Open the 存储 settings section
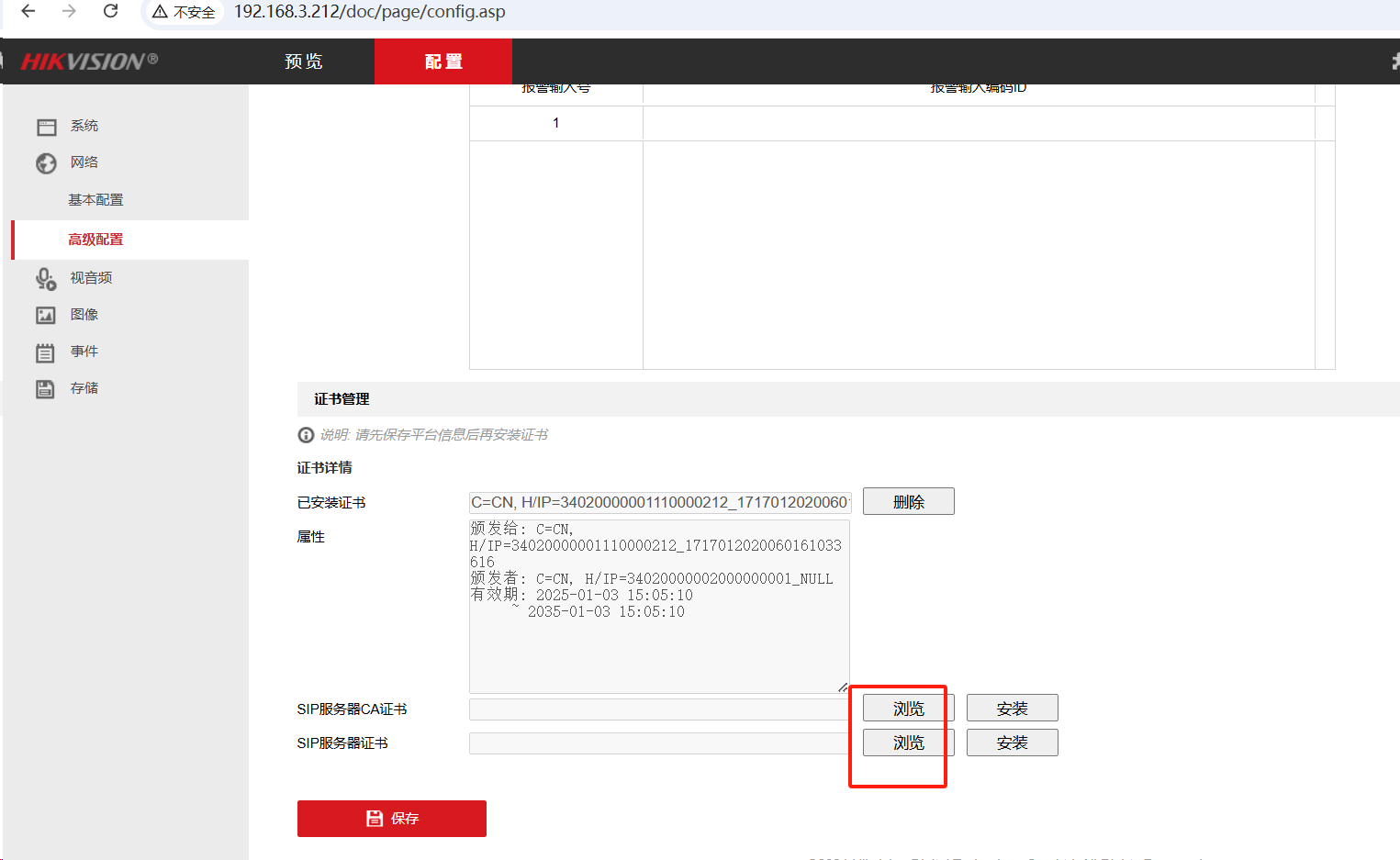Viewport: 1400px width, 860px height. tap(84, 387)
